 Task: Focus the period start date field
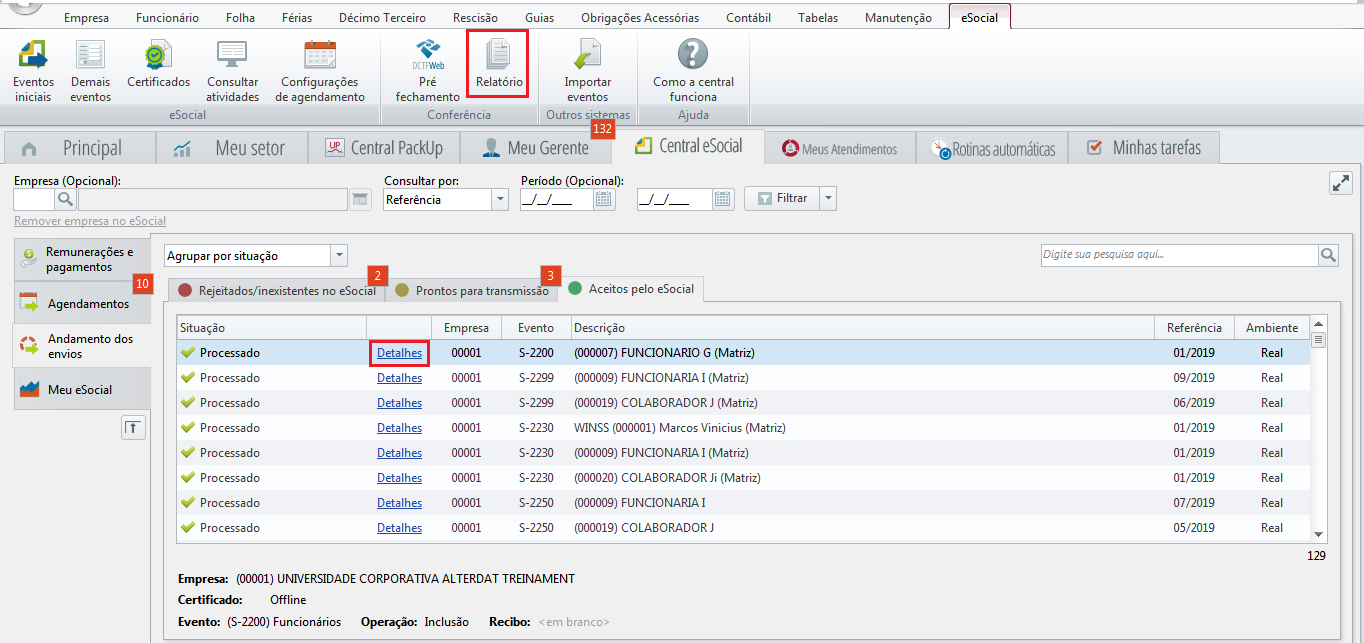(557, 199)
